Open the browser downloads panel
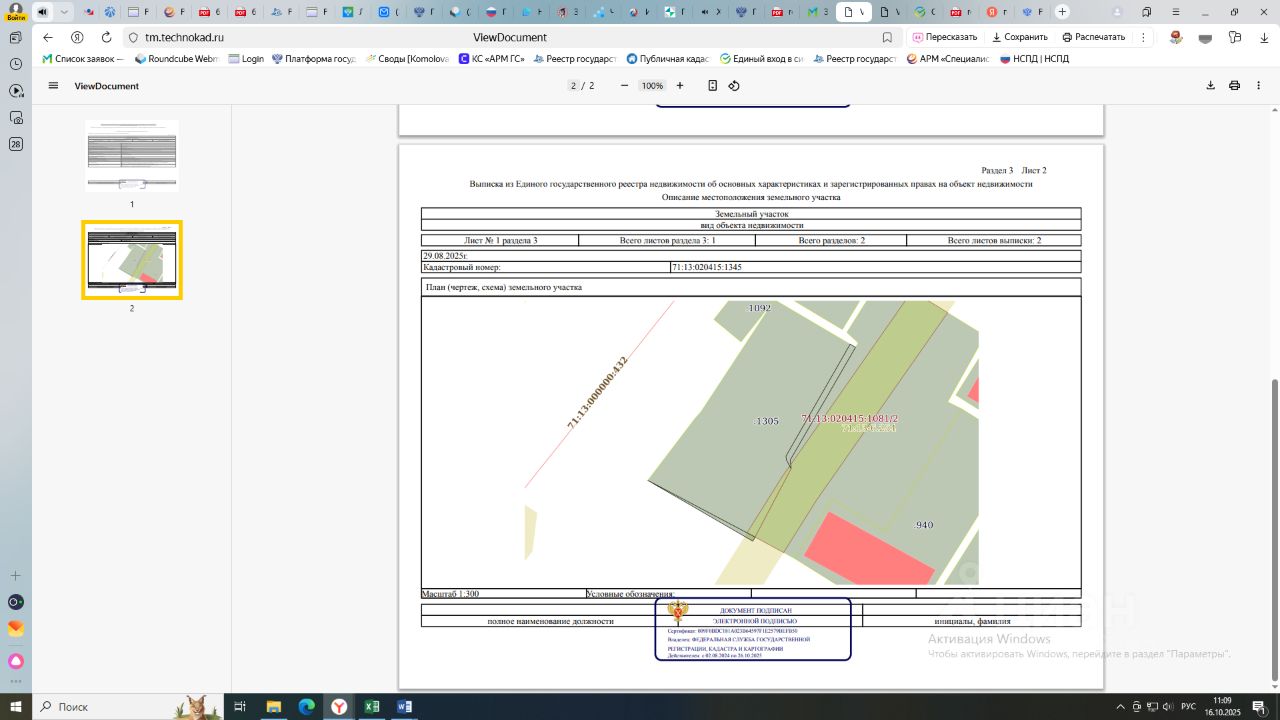The width and height of the screenshot is (1280, 720). 1263,37
